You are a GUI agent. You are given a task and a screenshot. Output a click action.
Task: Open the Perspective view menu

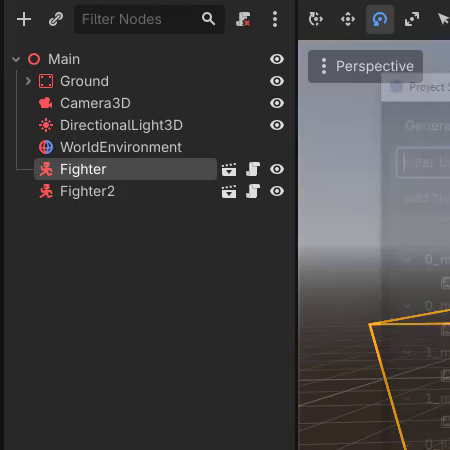(365, 66)
